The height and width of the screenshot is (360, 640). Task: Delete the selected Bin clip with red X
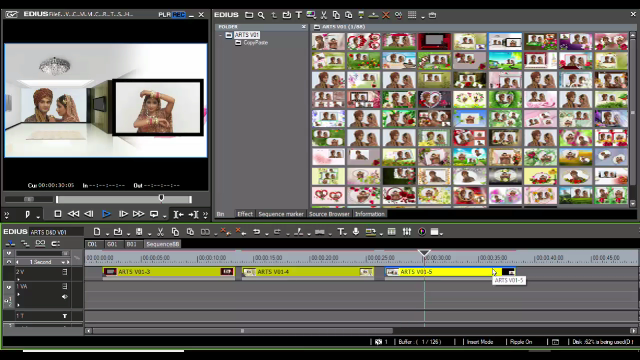[386, 15]
